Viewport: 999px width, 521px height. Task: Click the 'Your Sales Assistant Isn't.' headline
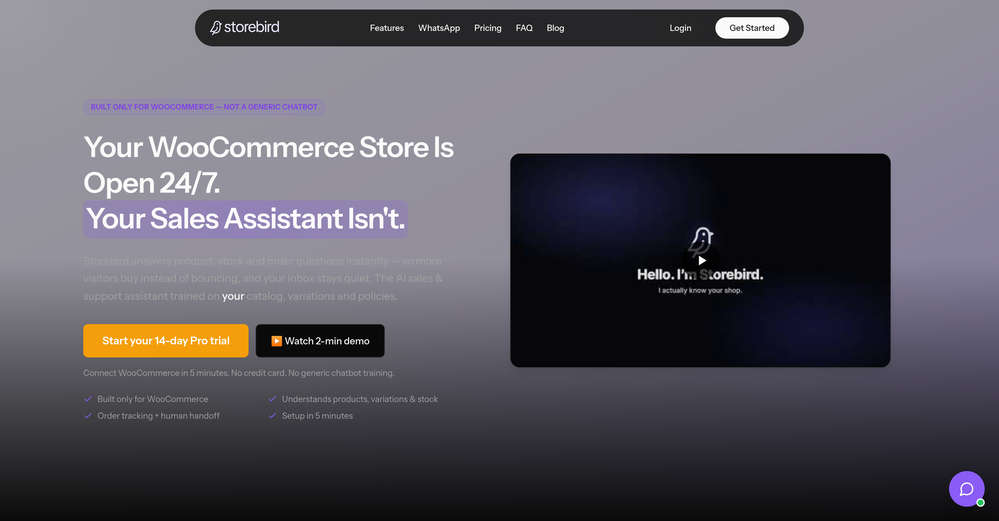[x=245, y=219]
